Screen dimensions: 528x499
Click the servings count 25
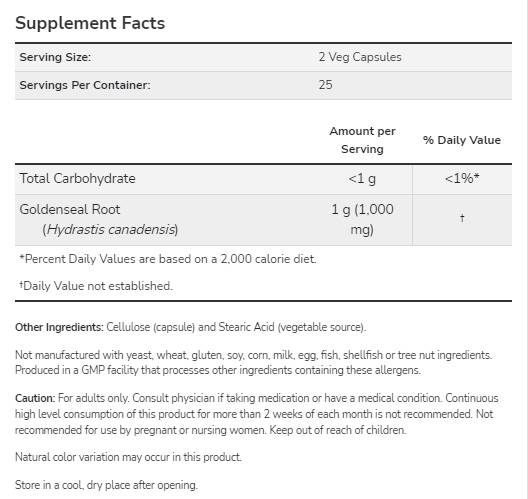click(x=325, y=85)
